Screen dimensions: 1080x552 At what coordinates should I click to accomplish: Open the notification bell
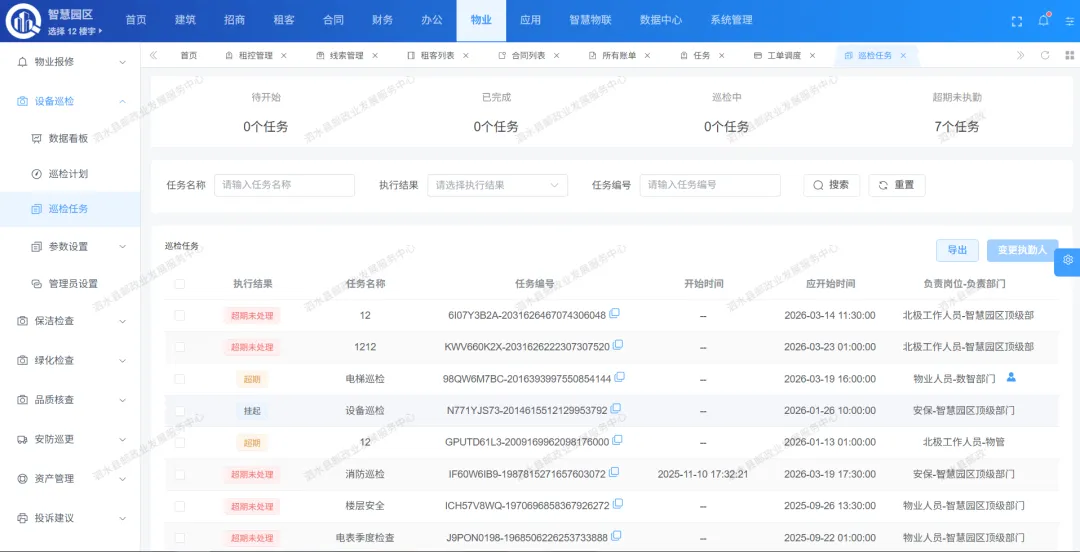[x=1043, y=21]
